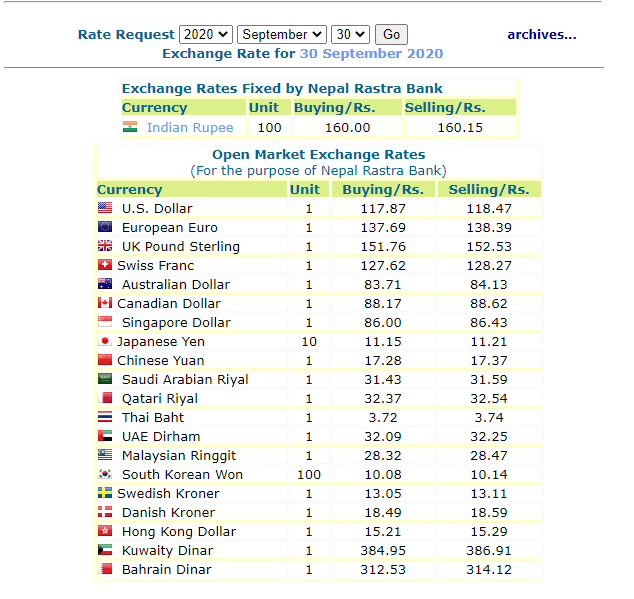Click the Japanese flag icon
Screen dimensions: 634x599
point(105,341)
